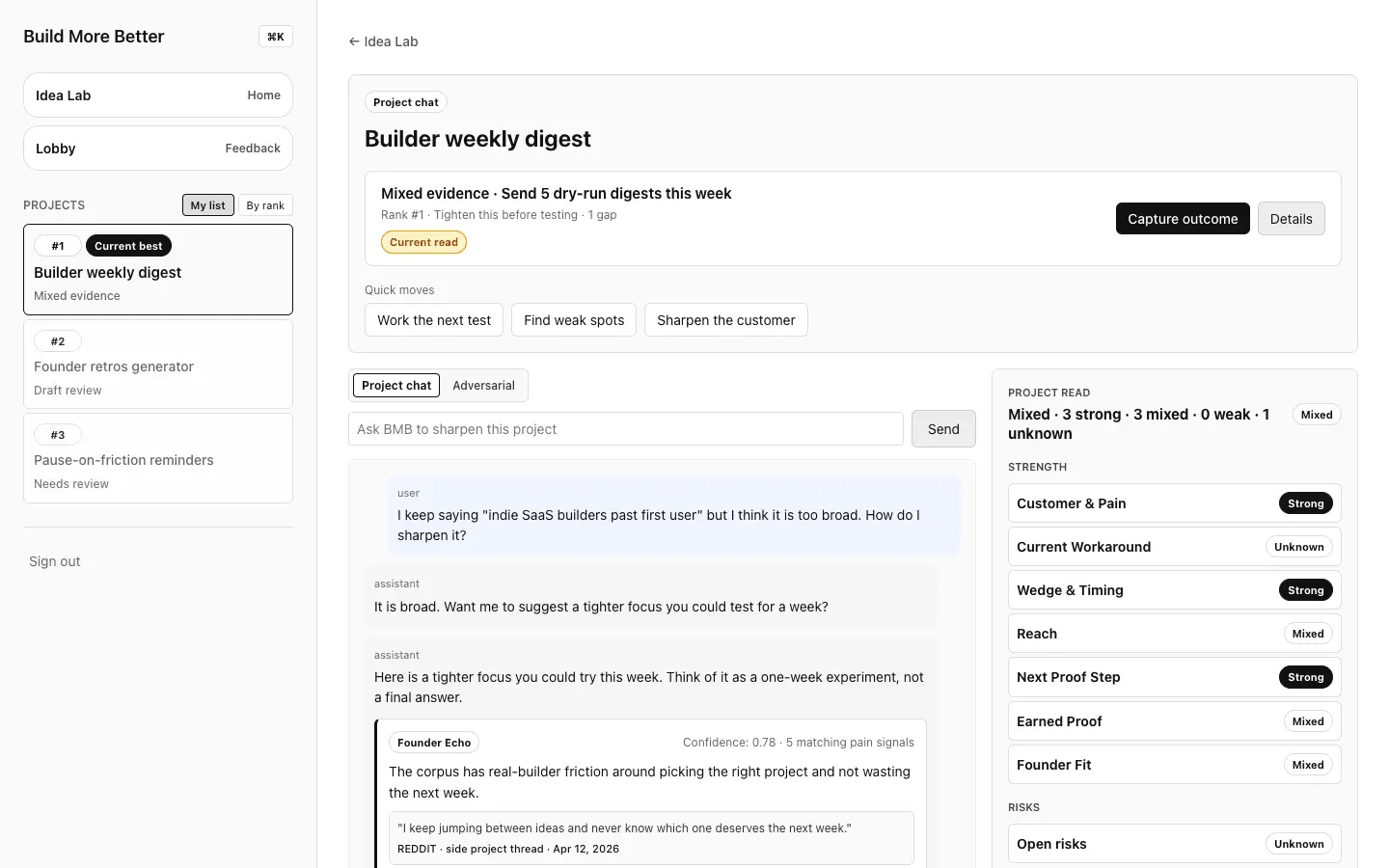Open the Details button
The height and width of the screenshot is (868, 1389).
click(1292, 219)
